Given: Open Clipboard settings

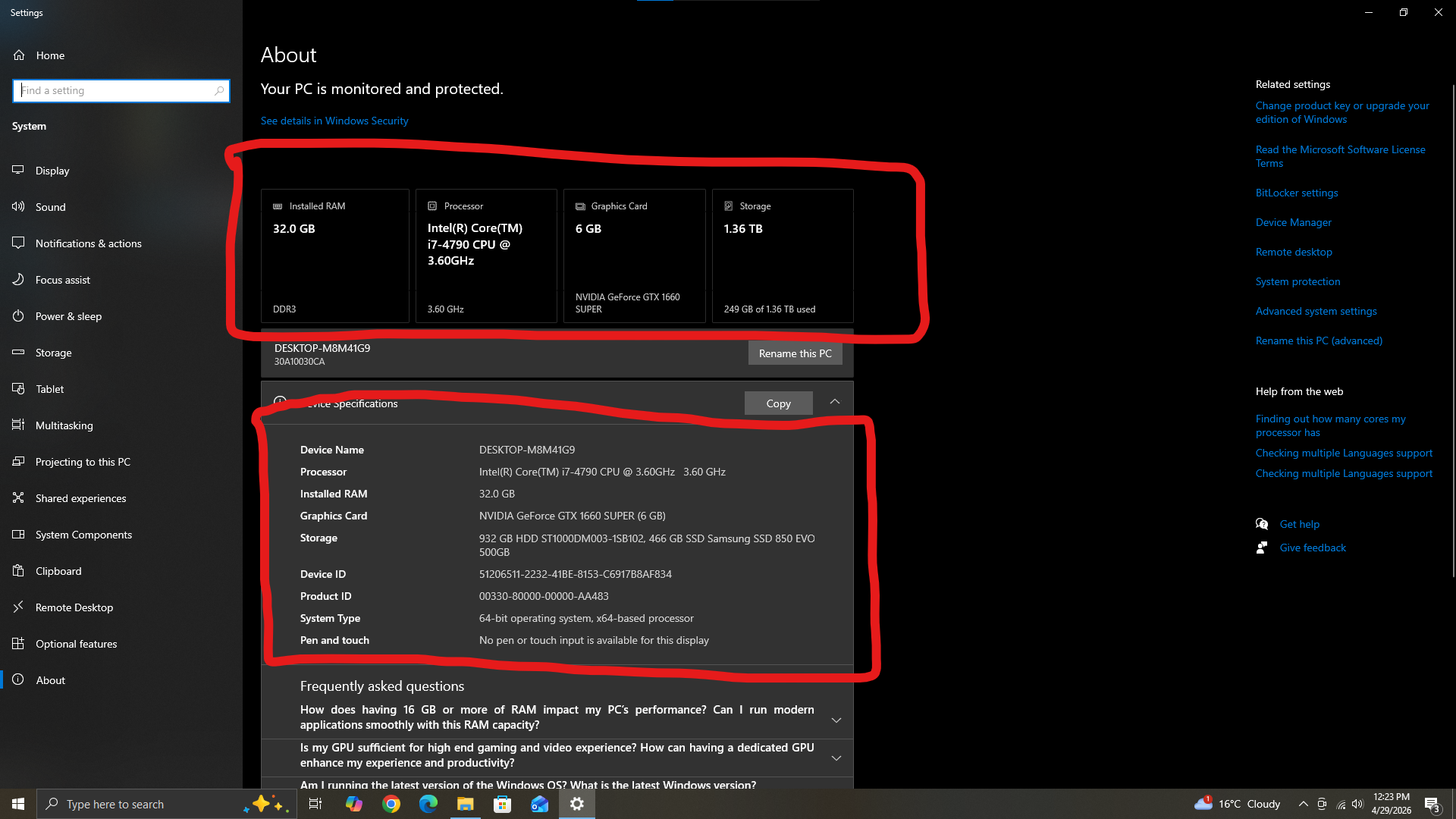Looking at the screenshot, I should coord(121,571).
